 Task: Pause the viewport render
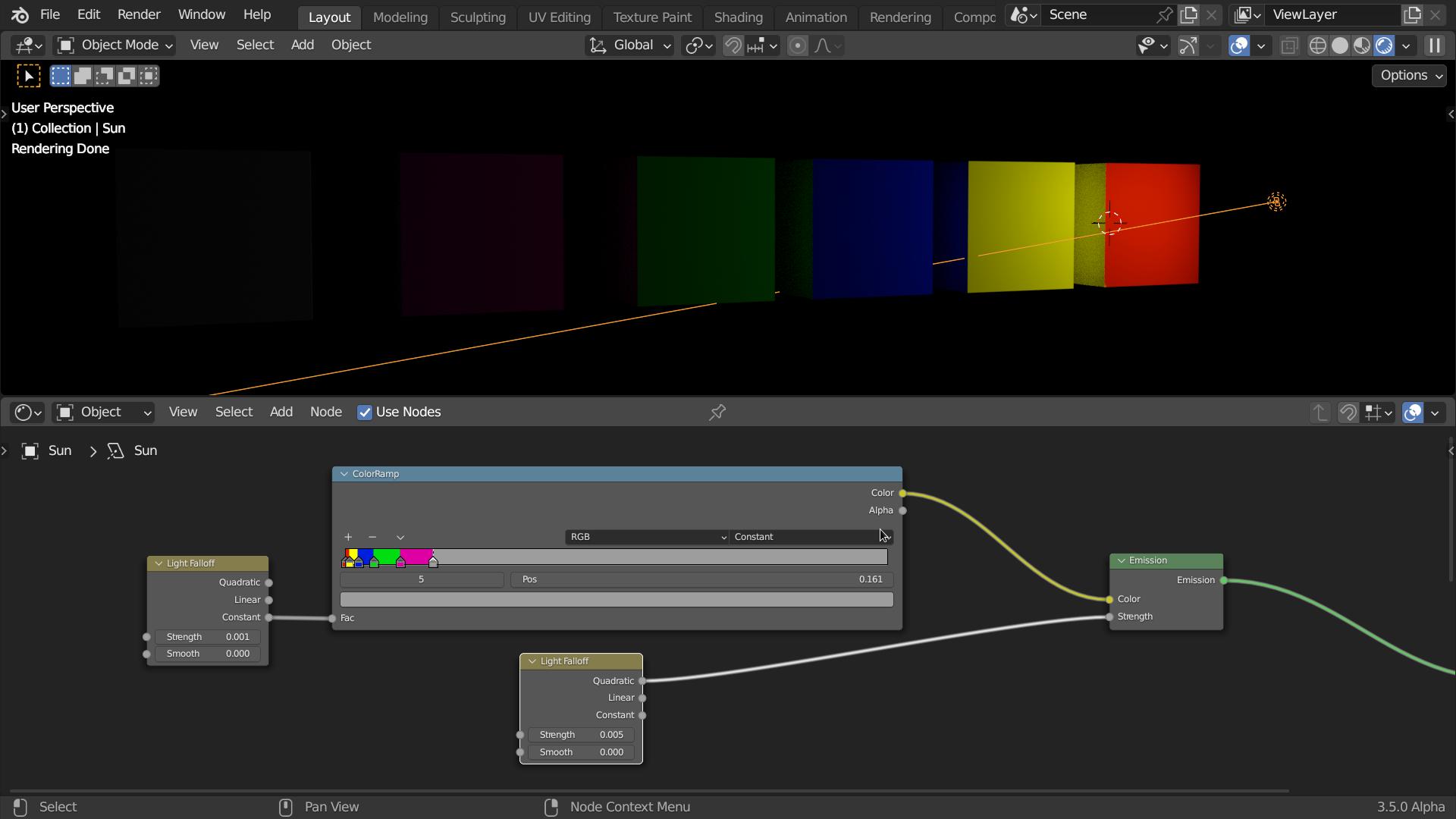tap(1435, 45)
